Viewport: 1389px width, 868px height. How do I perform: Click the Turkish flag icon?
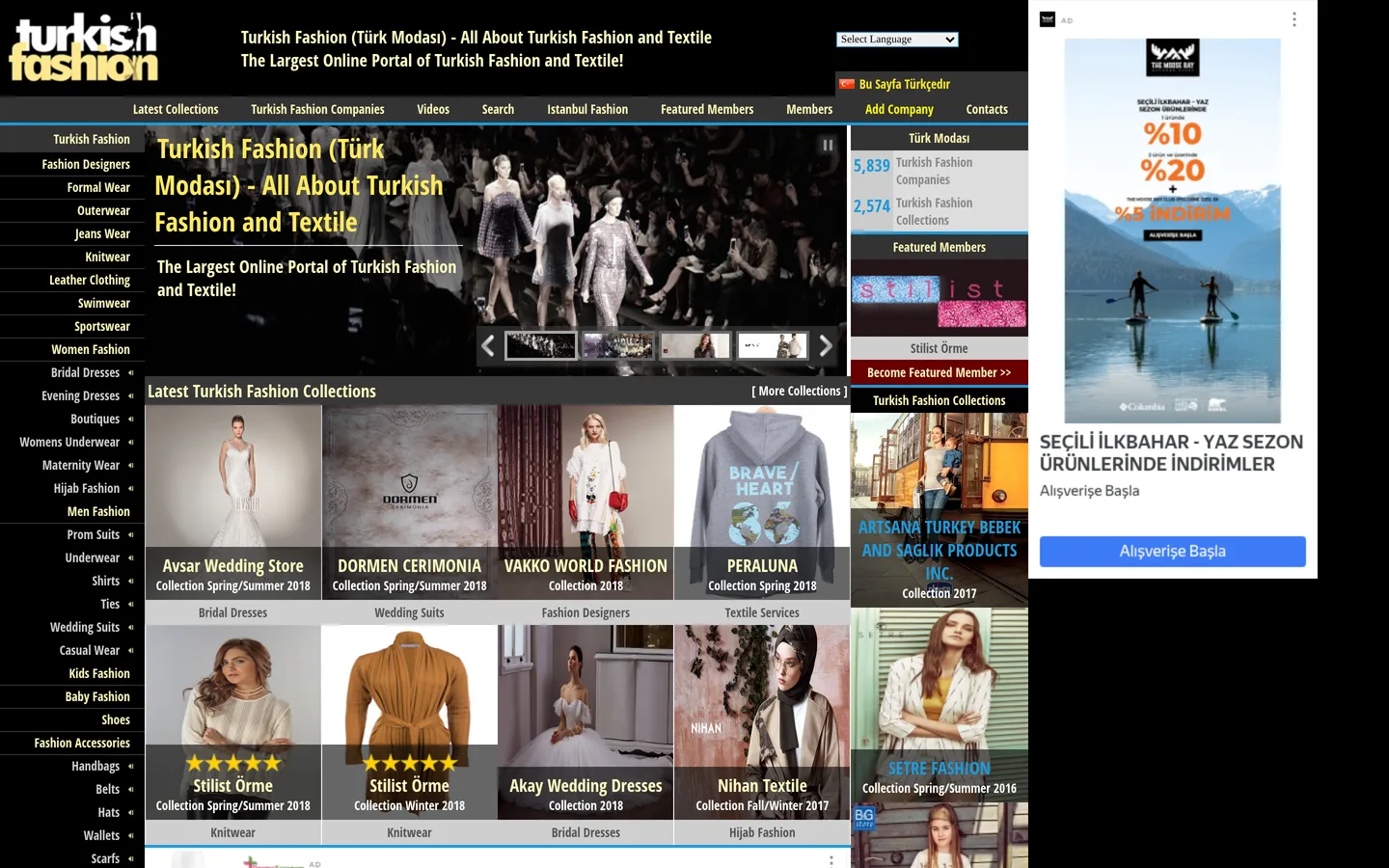coord(847,84)
